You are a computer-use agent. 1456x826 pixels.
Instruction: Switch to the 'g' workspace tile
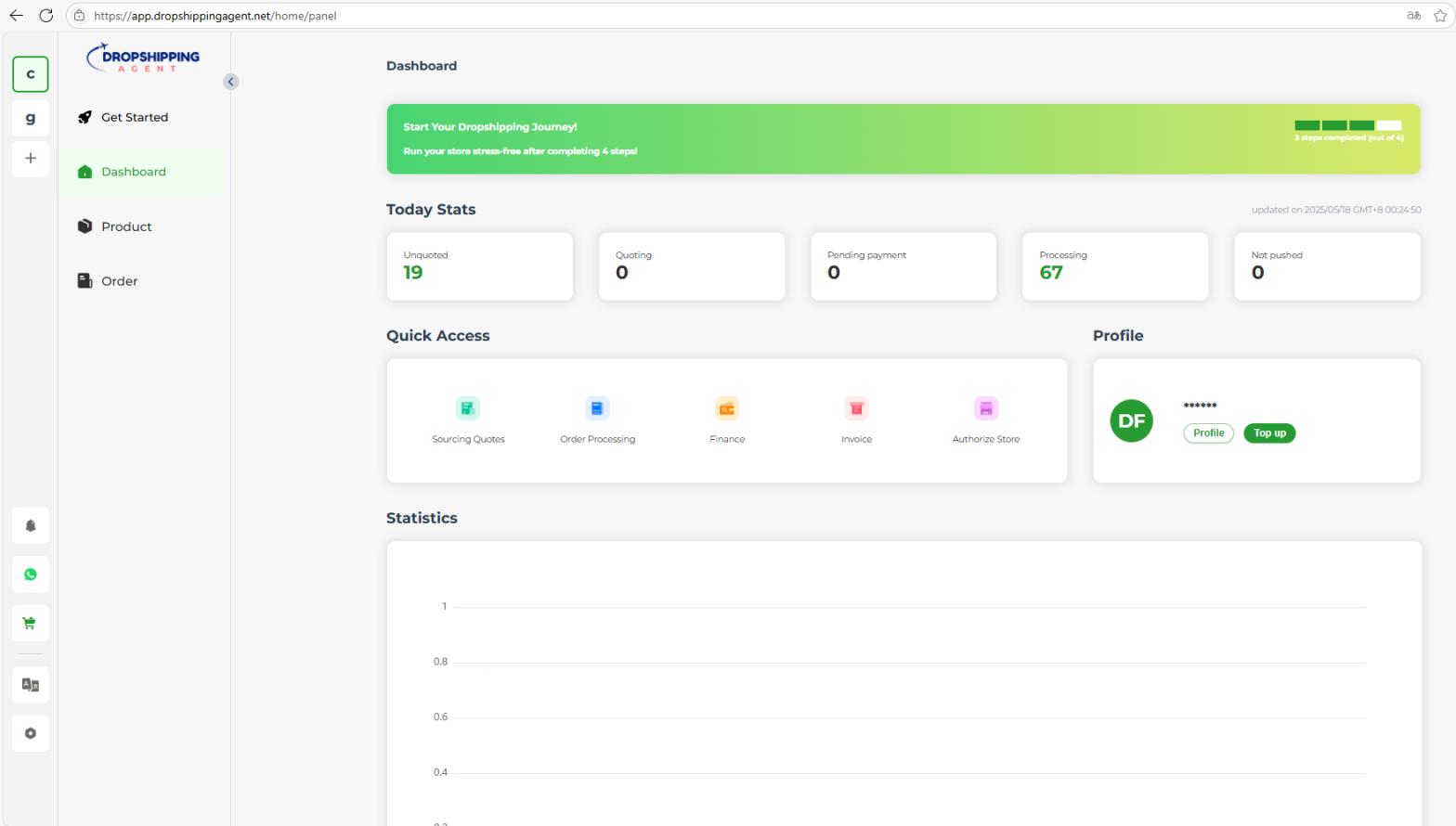tap(31, 118)
